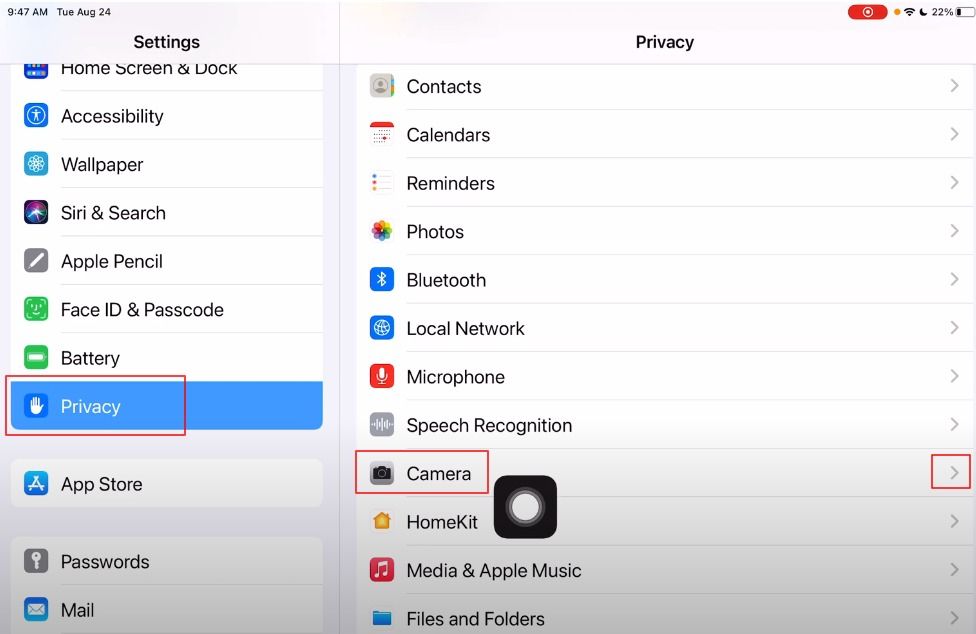Tap the App Store icon in sidebar
Viewport: 976px width, 634px height.
pyautogui.click(x=36, y=483)
